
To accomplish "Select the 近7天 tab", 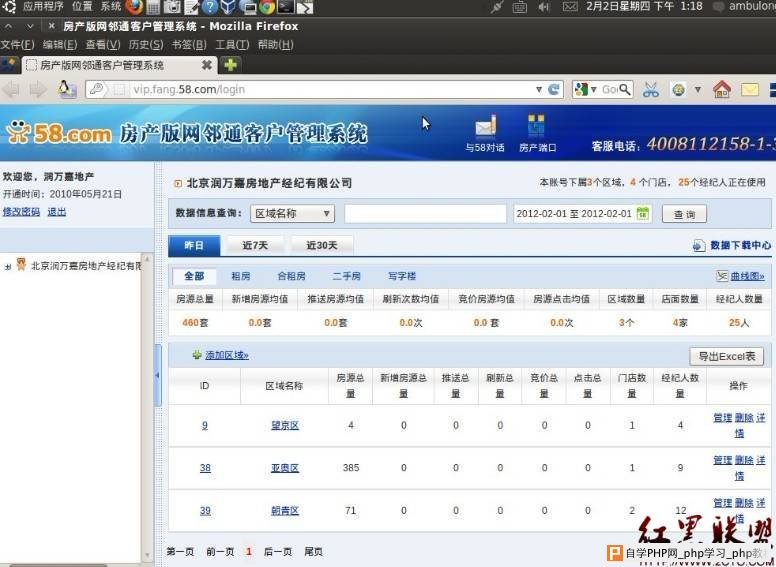I will click(255, 245).
